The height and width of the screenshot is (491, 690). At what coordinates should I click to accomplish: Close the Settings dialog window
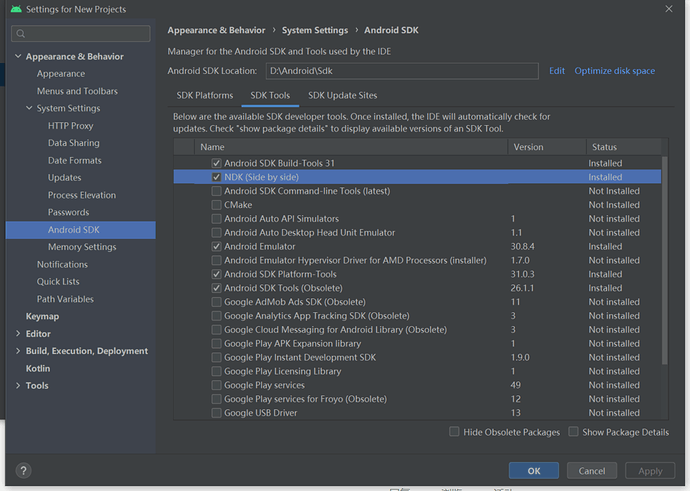click(668, 9)
